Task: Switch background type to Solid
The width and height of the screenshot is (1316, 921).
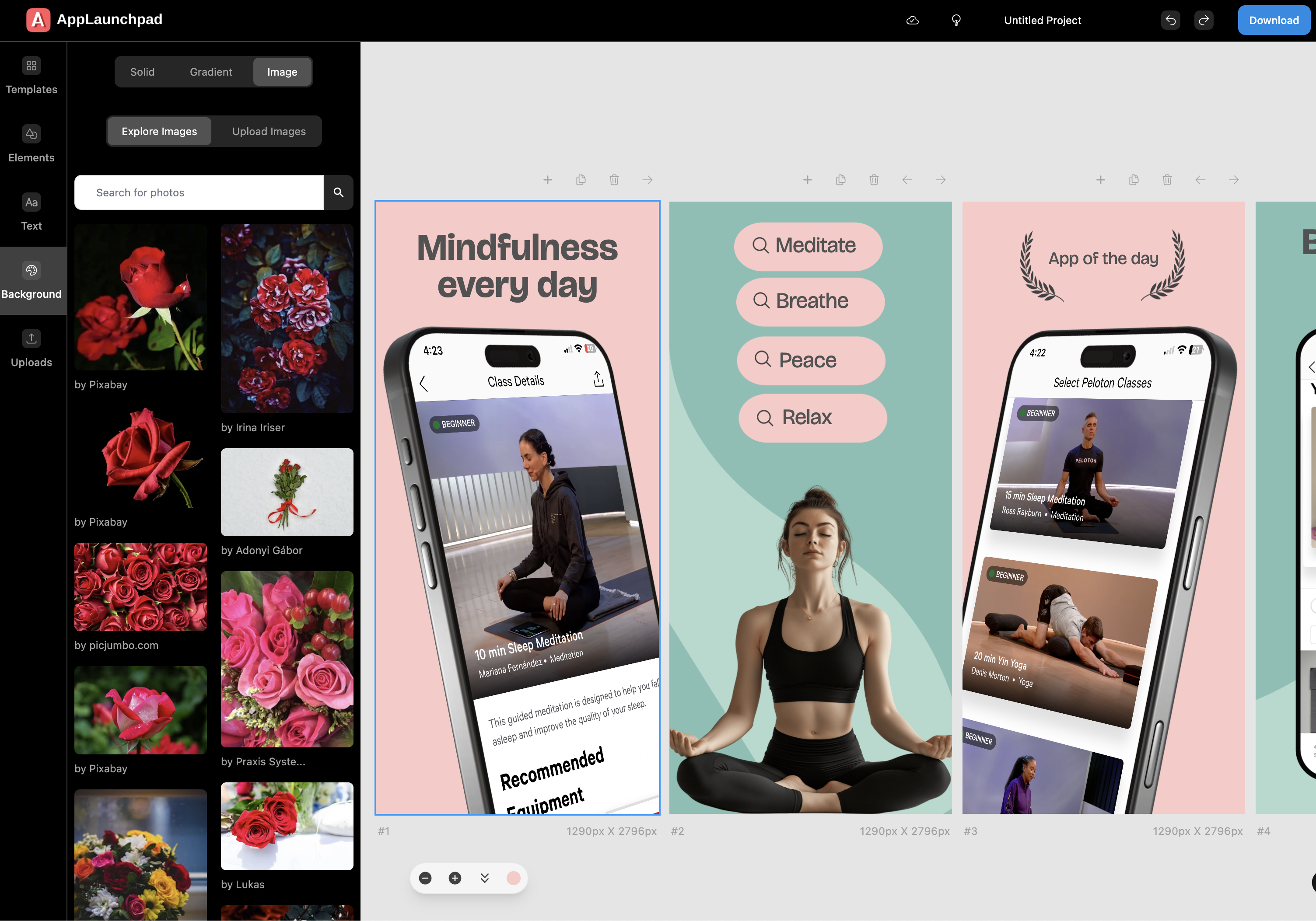Action: 142,72
